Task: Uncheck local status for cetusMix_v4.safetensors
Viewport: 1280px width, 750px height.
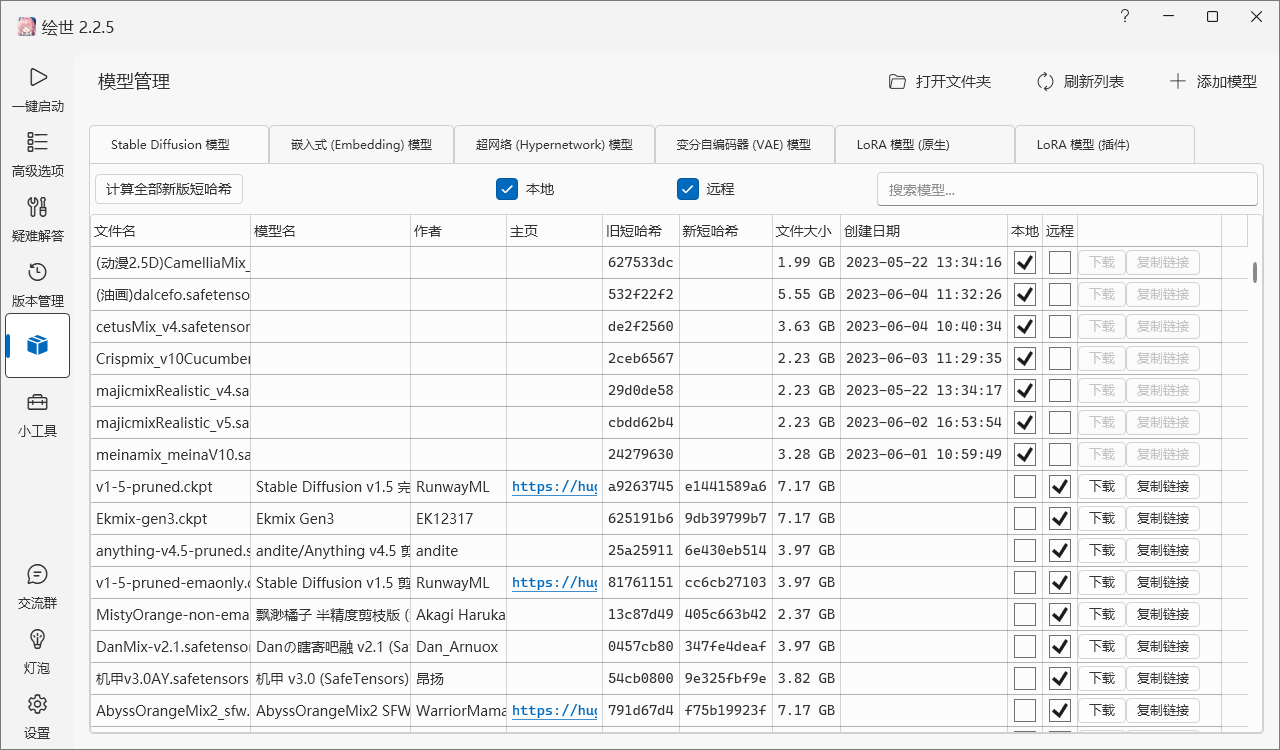Action: tap(1024, 326)
